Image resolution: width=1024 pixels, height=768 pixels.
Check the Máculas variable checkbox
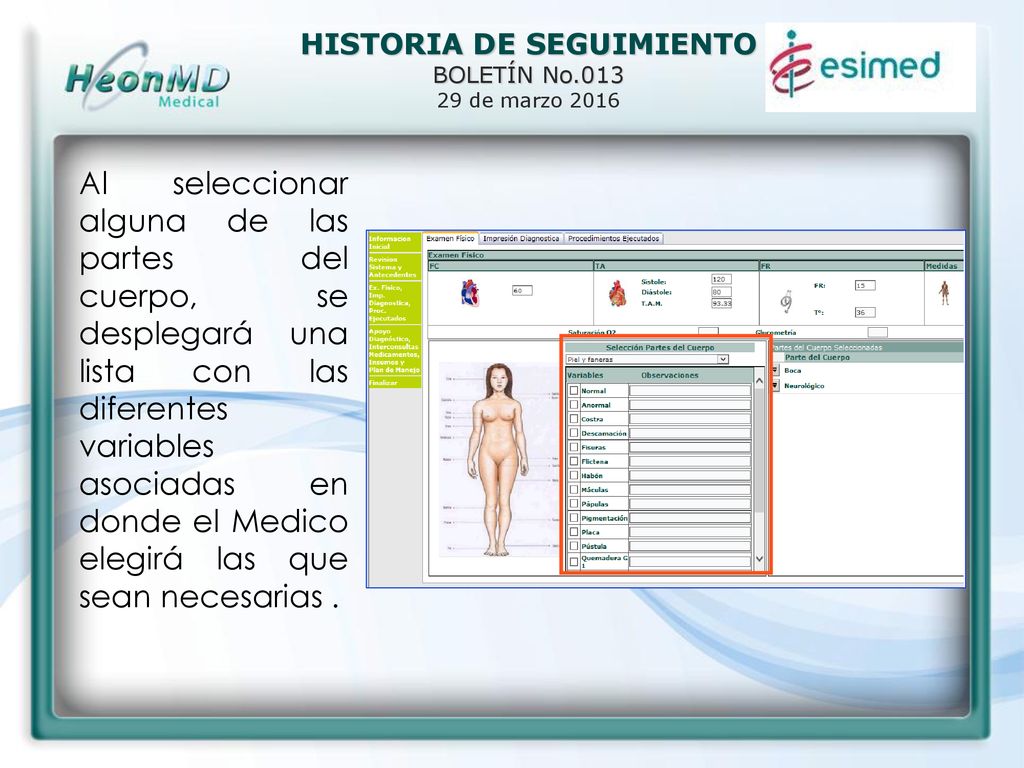574,489
